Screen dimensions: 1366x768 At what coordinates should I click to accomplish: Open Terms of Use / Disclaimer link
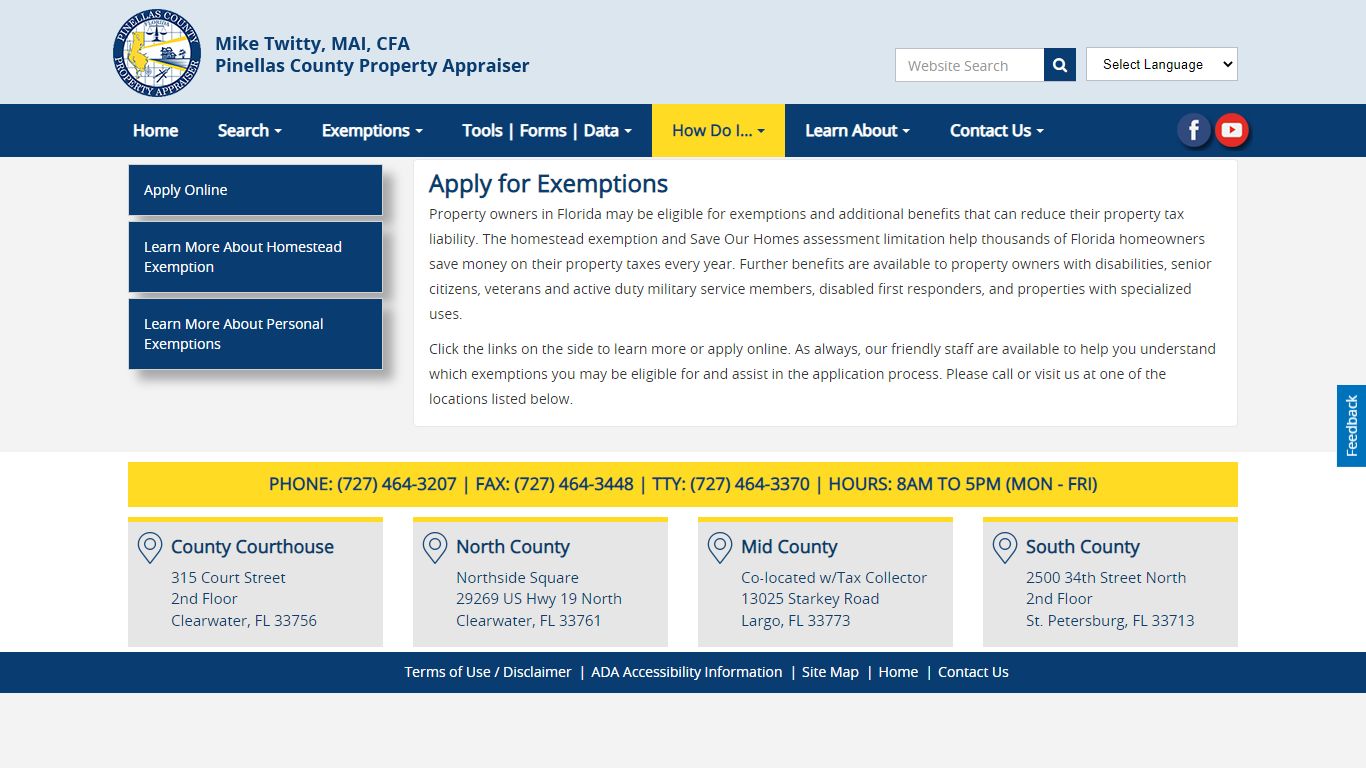(x=488, y=672)
